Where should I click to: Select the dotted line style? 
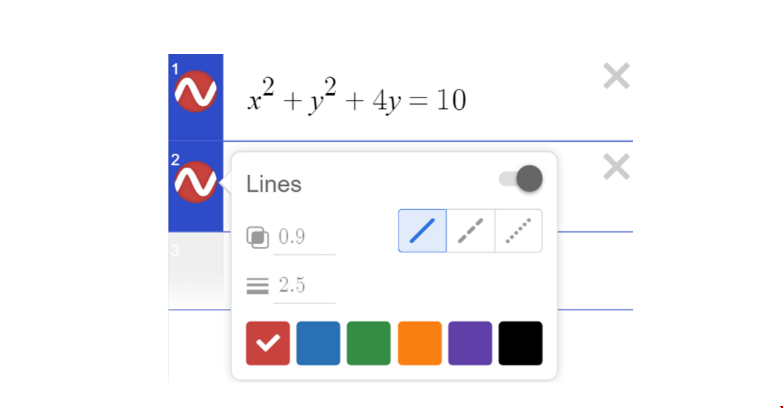pos(518,231)
